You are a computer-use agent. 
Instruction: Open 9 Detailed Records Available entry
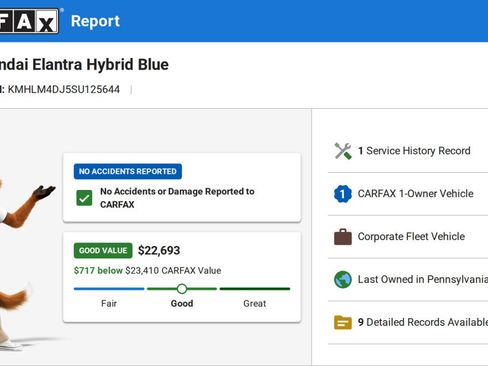point(423,322)
